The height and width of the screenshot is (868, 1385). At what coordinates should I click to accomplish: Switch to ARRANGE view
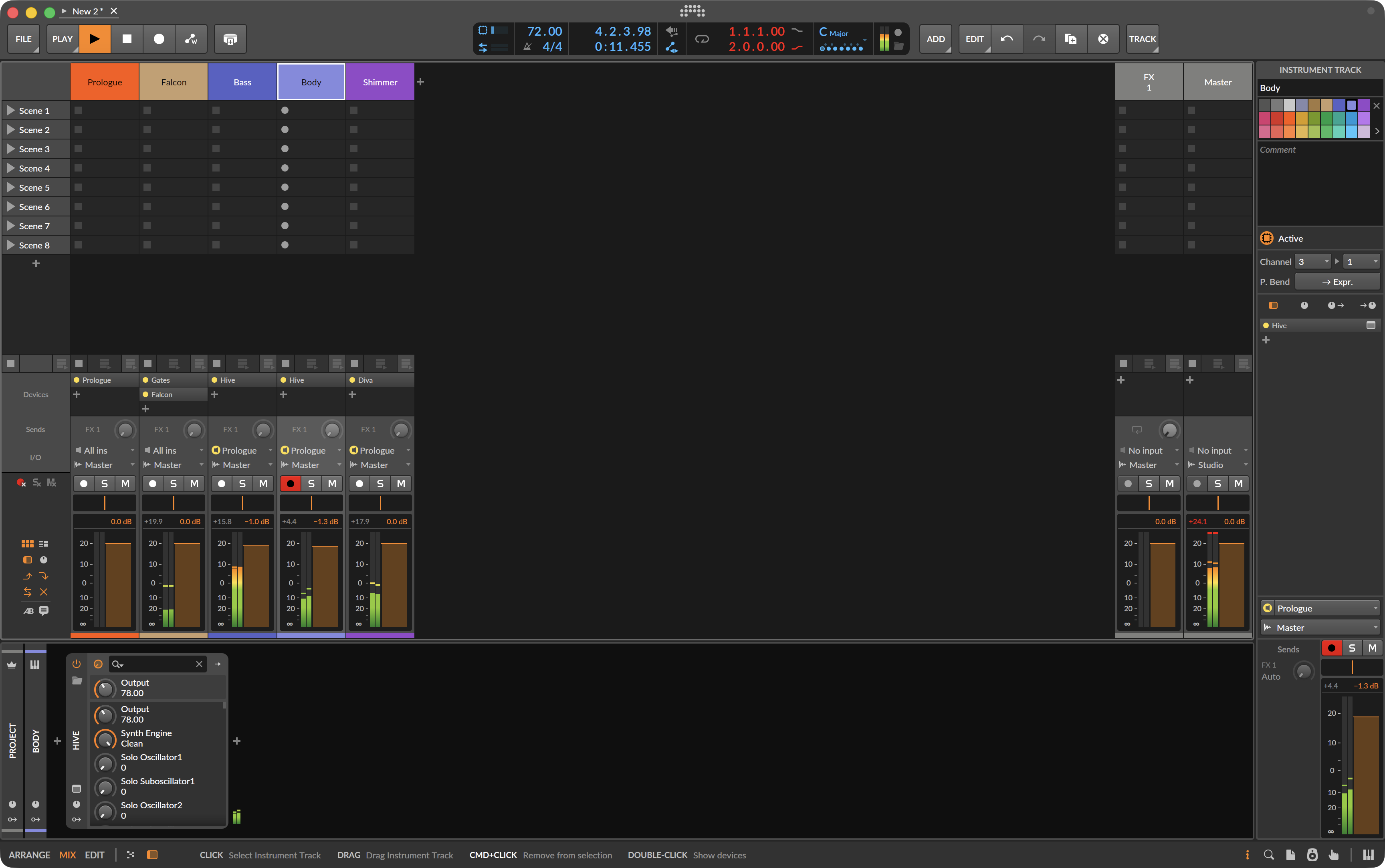[29, 855]
